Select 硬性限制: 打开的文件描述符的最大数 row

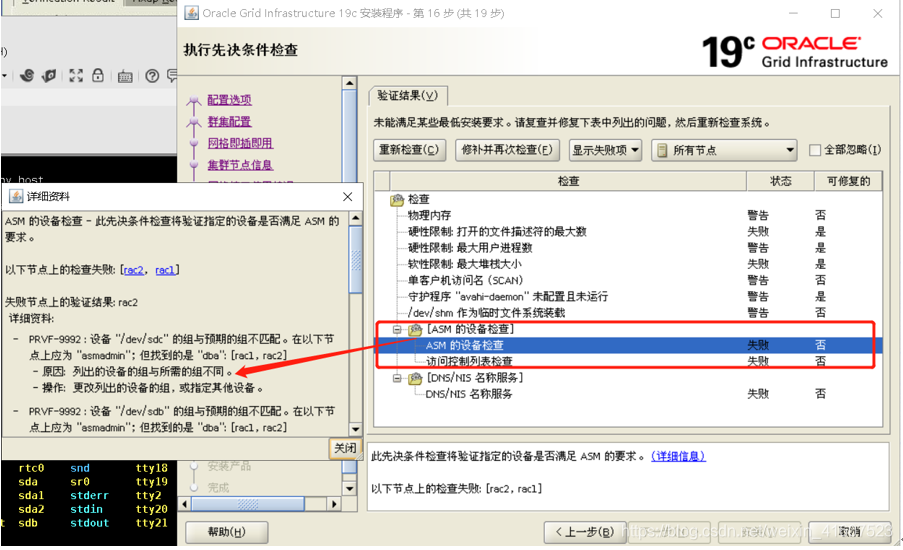(x=628, y=232)
